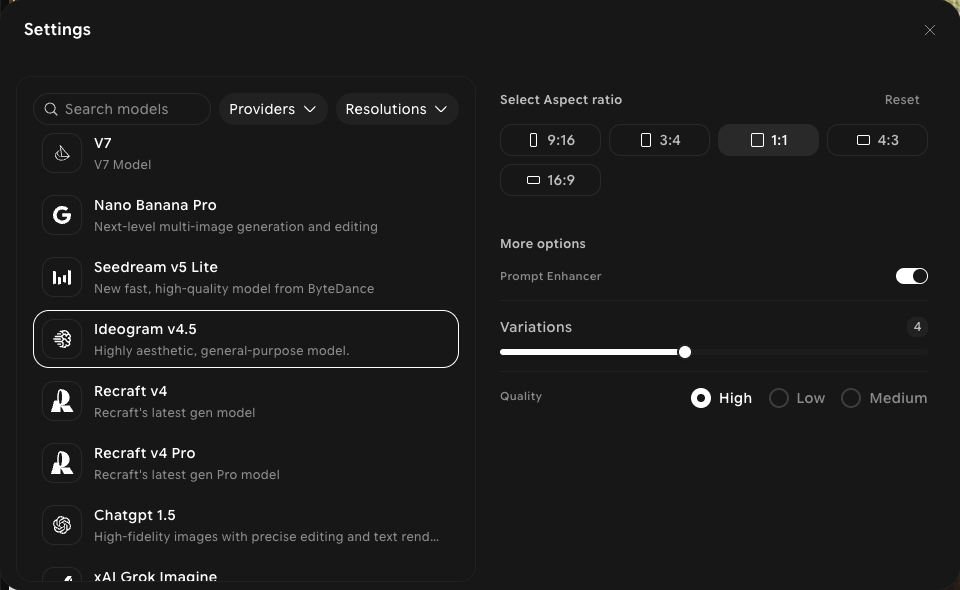
Task: Click the landscape icon on the 4:3 ratio
Action: coord(863,140)
